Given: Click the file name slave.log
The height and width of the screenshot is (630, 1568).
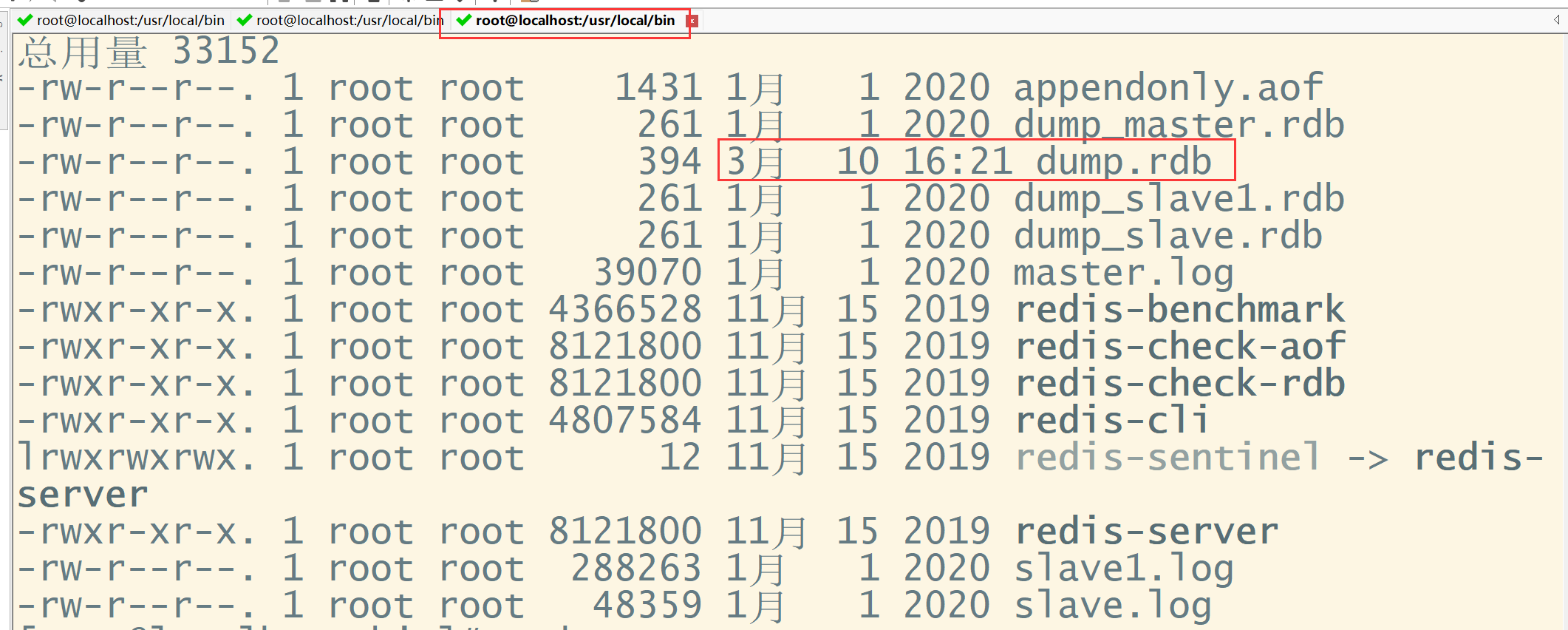Looking at the screenshot, I should tap(1113, 606).
